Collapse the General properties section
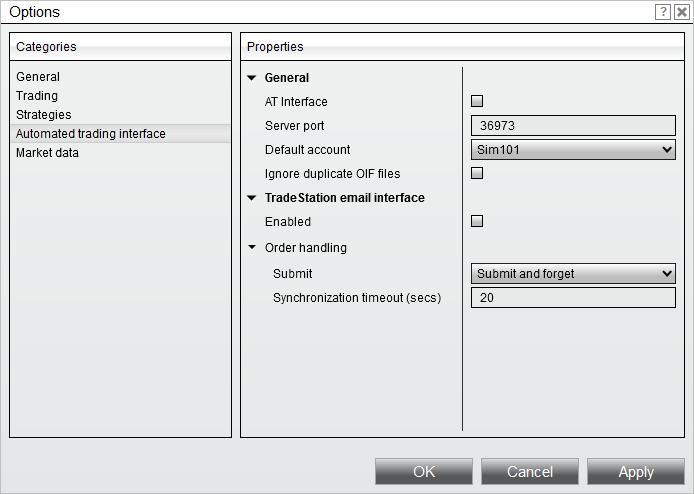 (x=251, y=78)
